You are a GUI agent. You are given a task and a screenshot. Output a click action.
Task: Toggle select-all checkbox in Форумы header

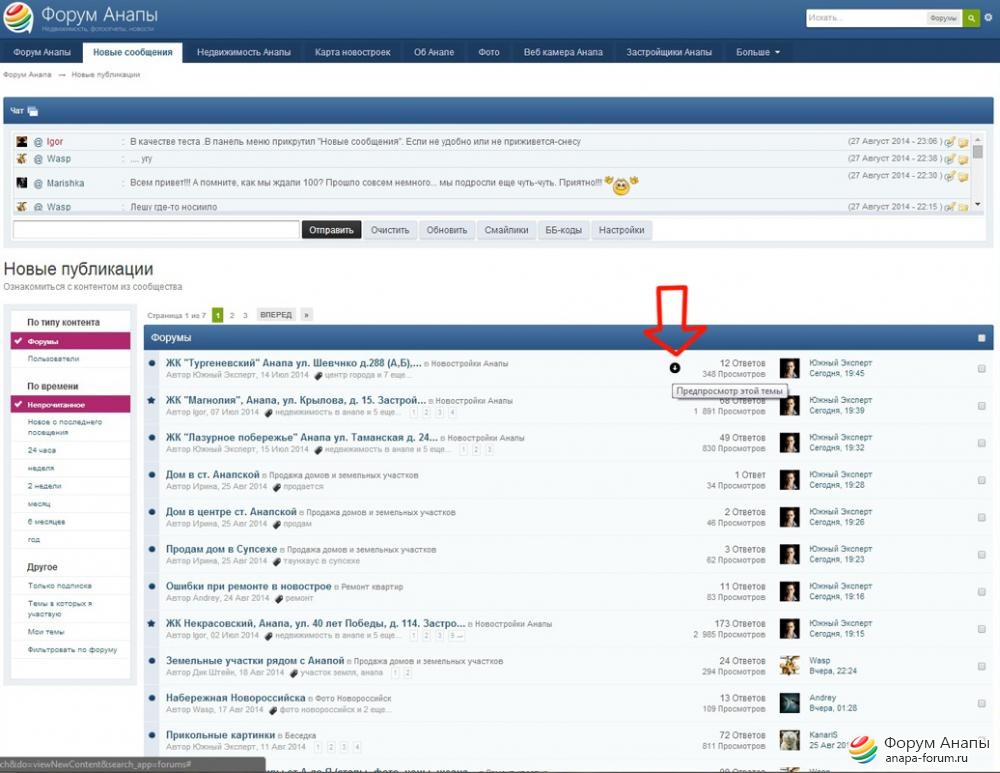tap(981, 339)
